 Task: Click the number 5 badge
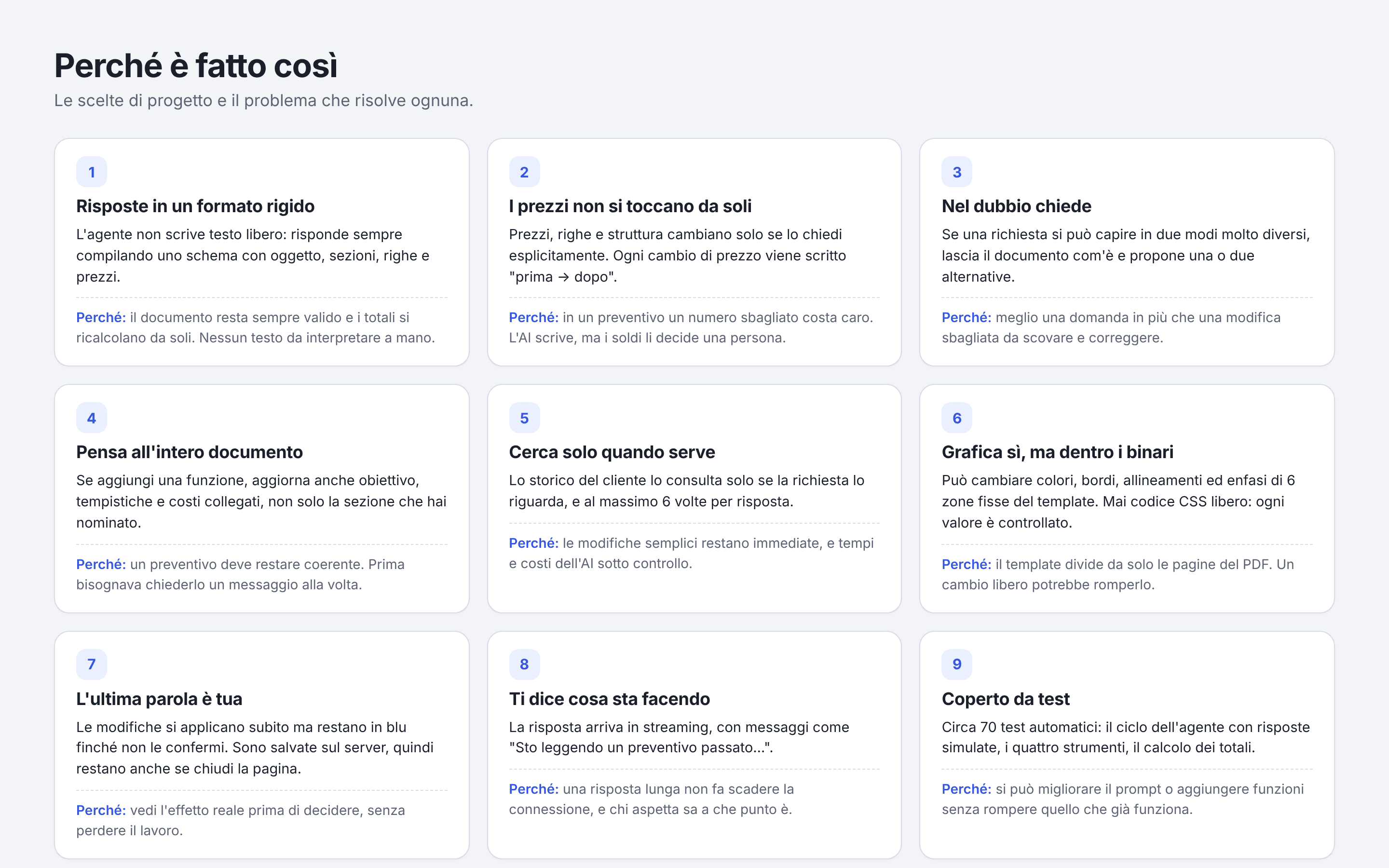click(524, 418)
